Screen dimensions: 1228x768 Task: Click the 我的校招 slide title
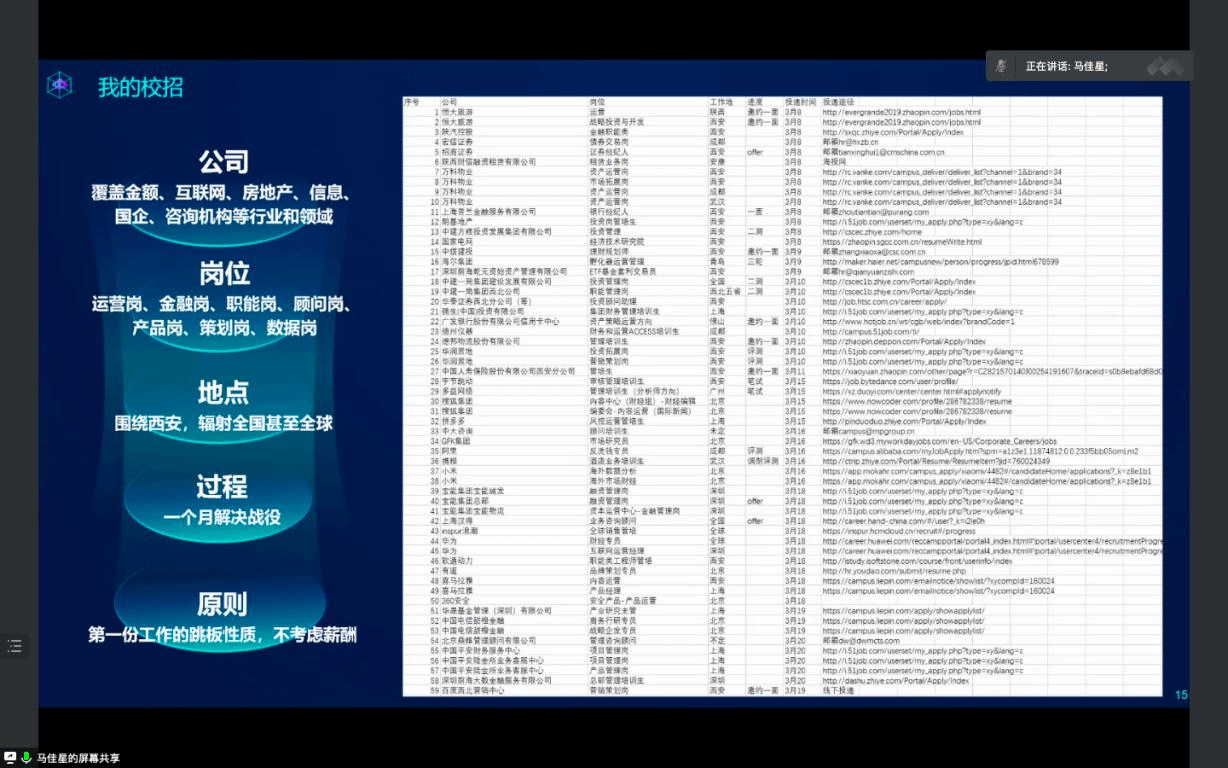(x=140, y=87)
